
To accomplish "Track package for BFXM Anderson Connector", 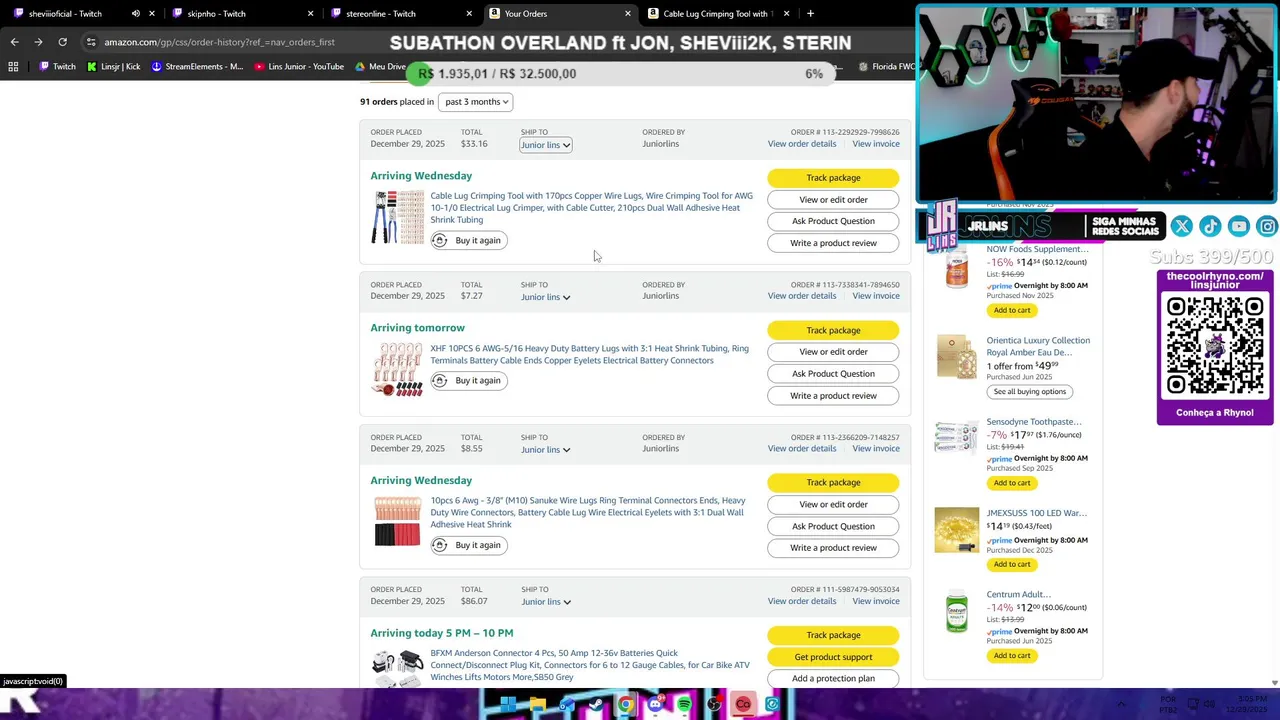I will [x=833, y=635].
